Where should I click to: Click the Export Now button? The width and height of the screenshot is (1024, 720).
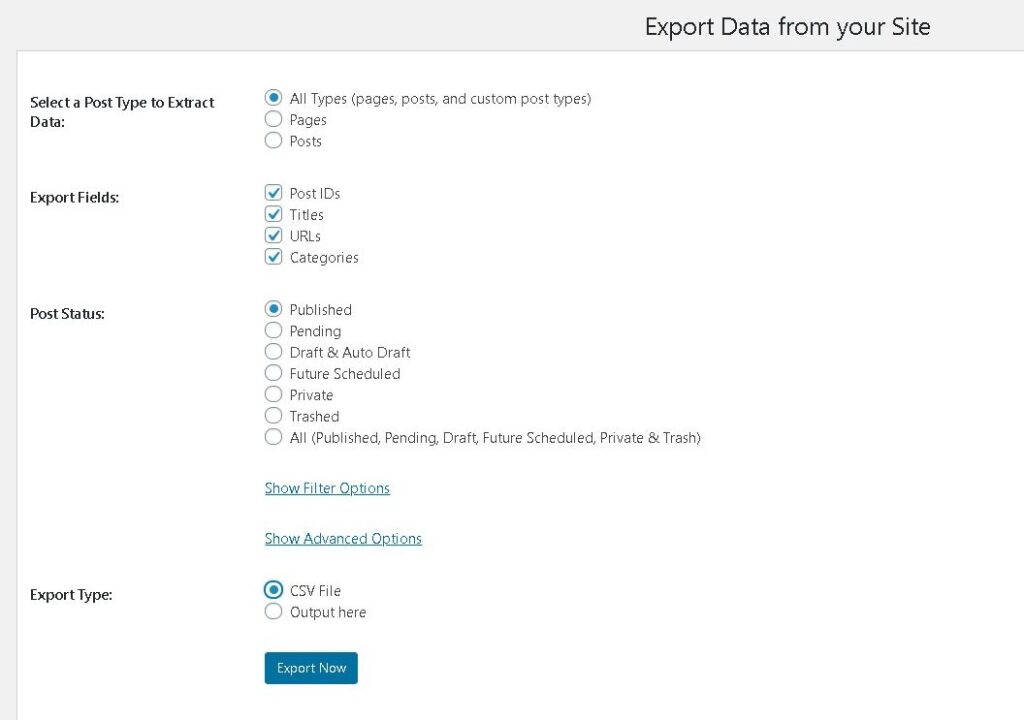coord(311,668)
